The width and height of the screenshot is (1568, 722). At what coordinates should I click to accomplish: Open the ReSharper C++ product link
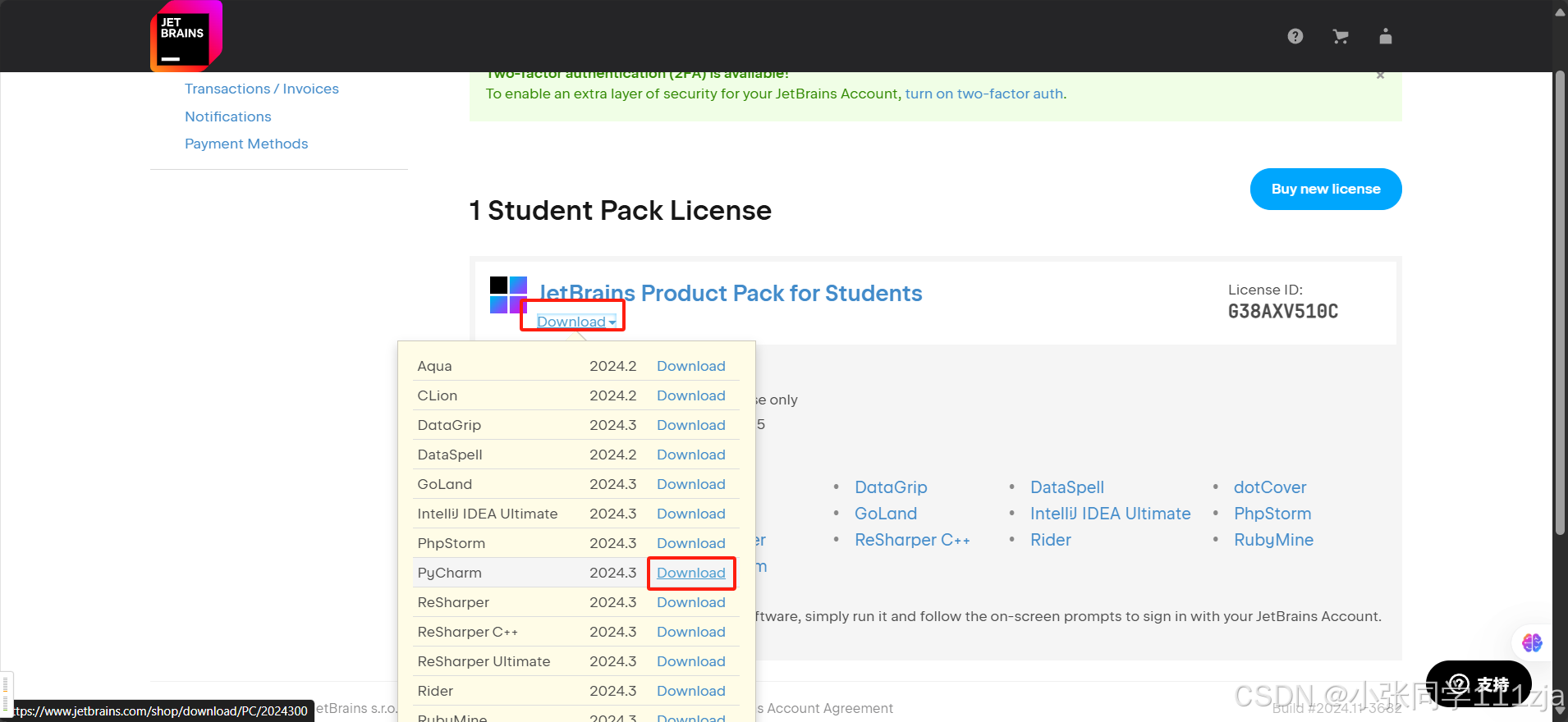point(912,540)
